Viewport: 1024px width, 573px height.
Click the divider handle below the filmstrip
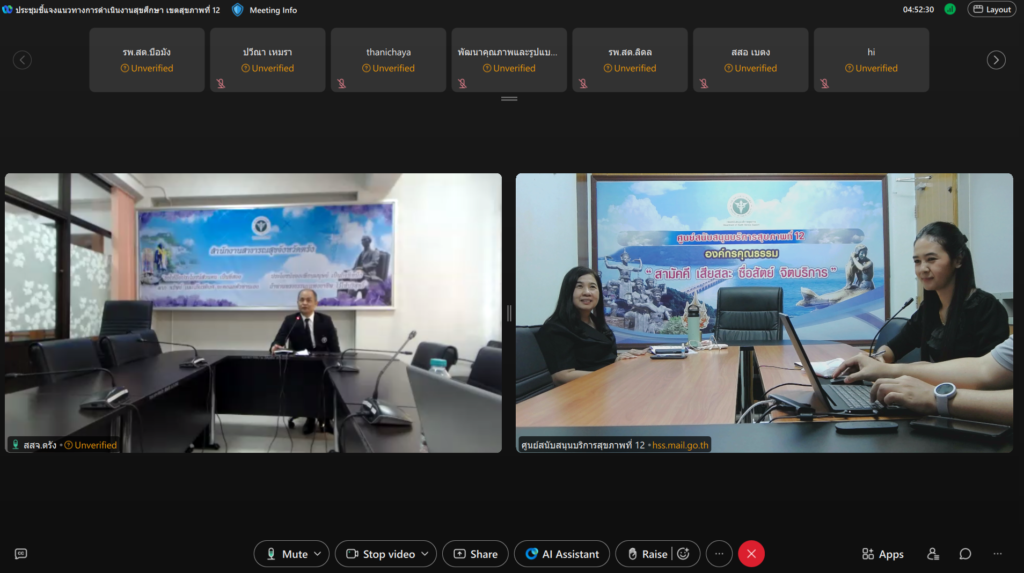point(509,99)
